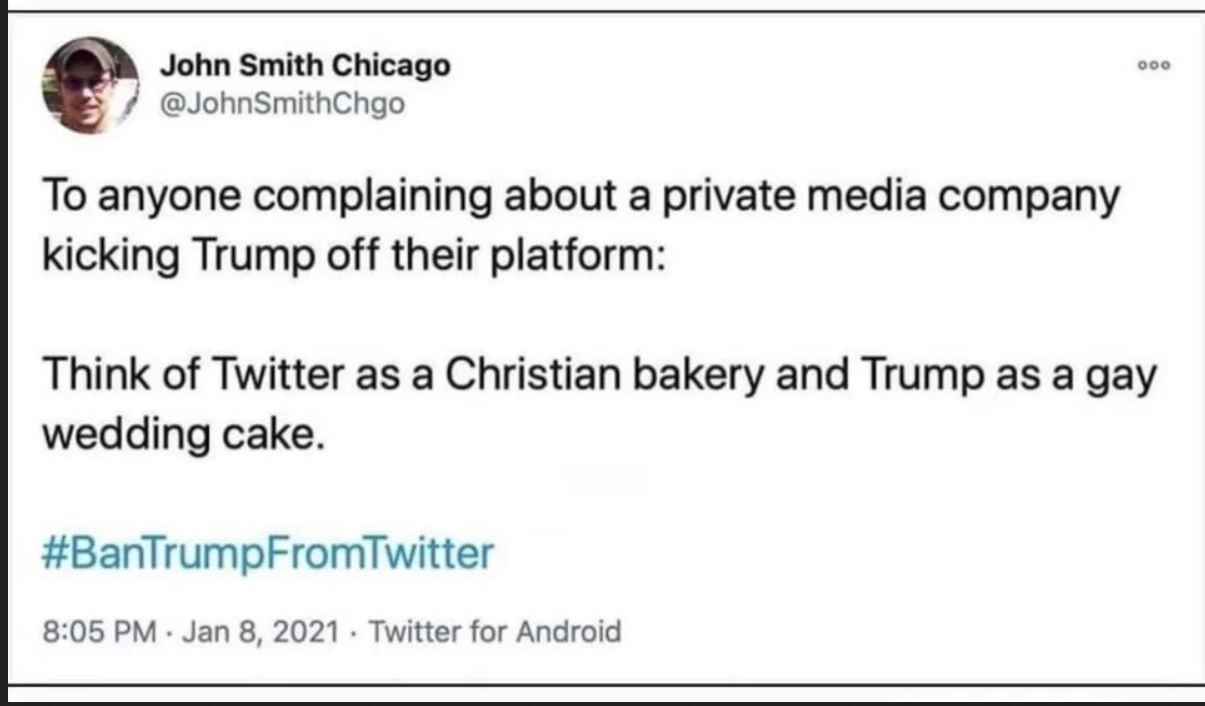This screenshot has width=1205, height=706.
Task: Open the #BanTrumpFromTwitter hashtag
Action: pyautogui.click(x=269, y=553)
